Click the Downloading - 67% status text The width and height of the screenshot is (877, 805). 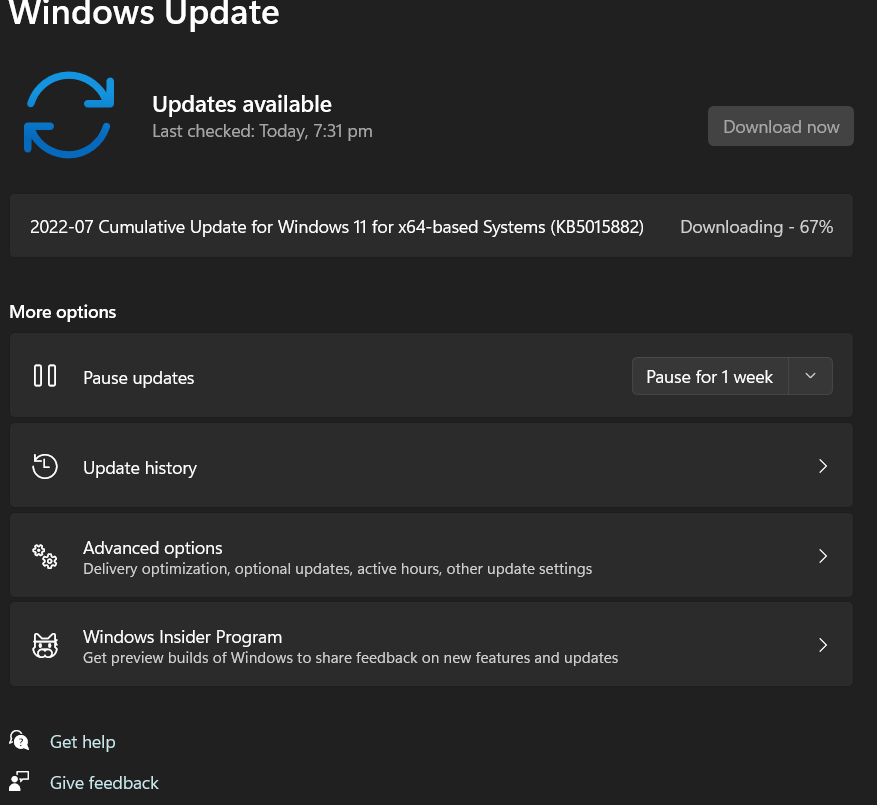[757, 227]
